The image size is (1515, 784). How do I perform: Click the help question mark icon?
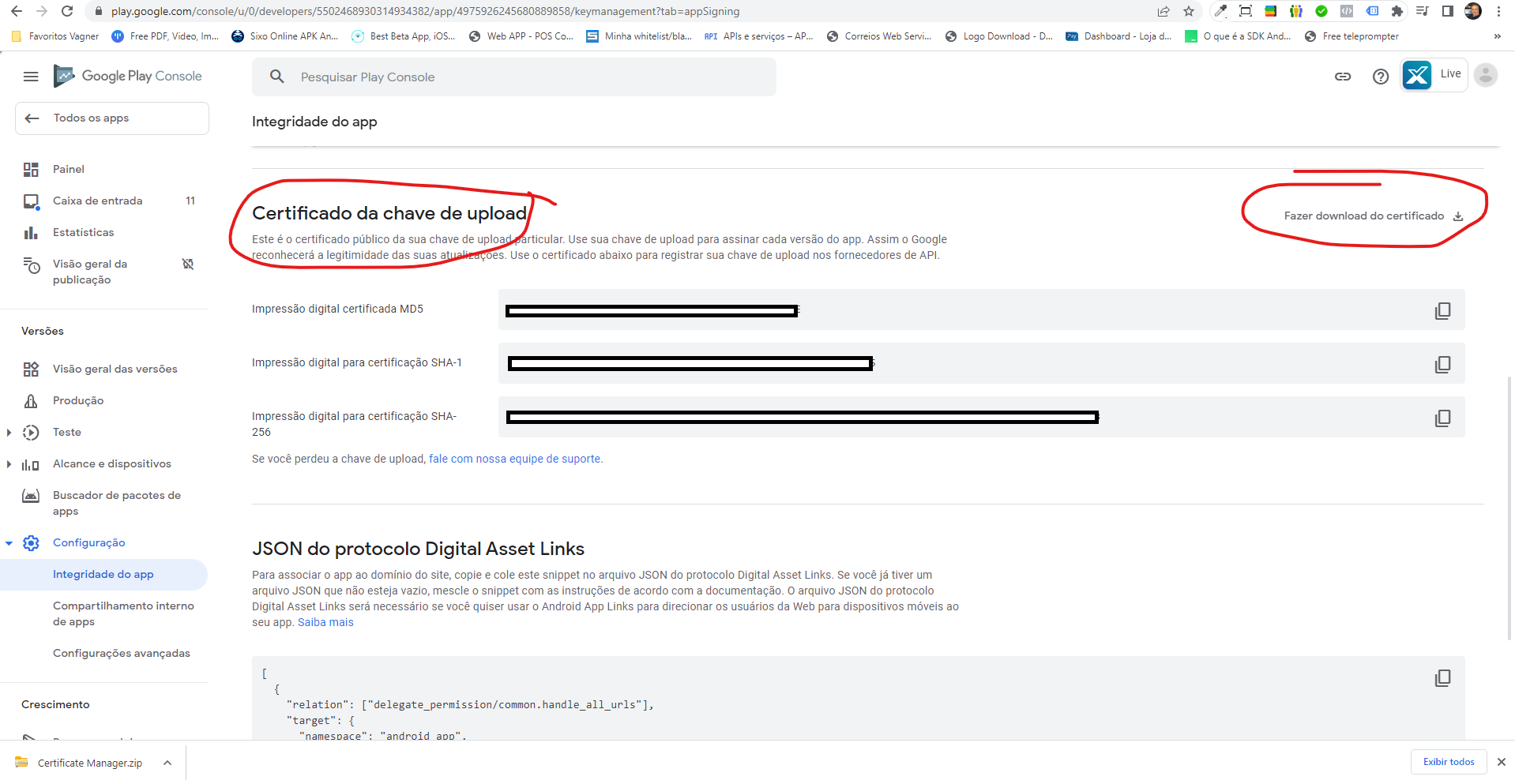pos(1380,77)
